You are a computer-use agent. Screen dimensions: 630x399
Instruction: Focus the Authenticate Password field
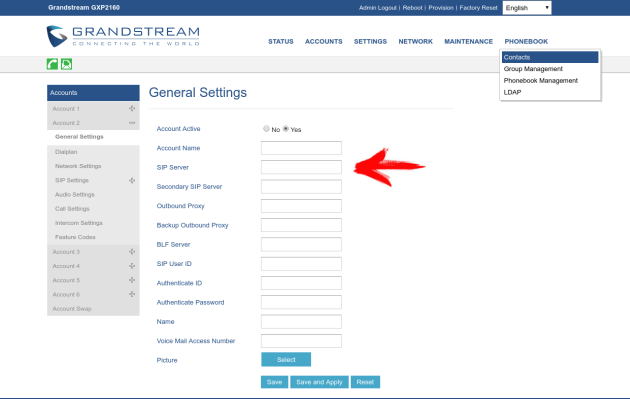[x=301, y=302]
